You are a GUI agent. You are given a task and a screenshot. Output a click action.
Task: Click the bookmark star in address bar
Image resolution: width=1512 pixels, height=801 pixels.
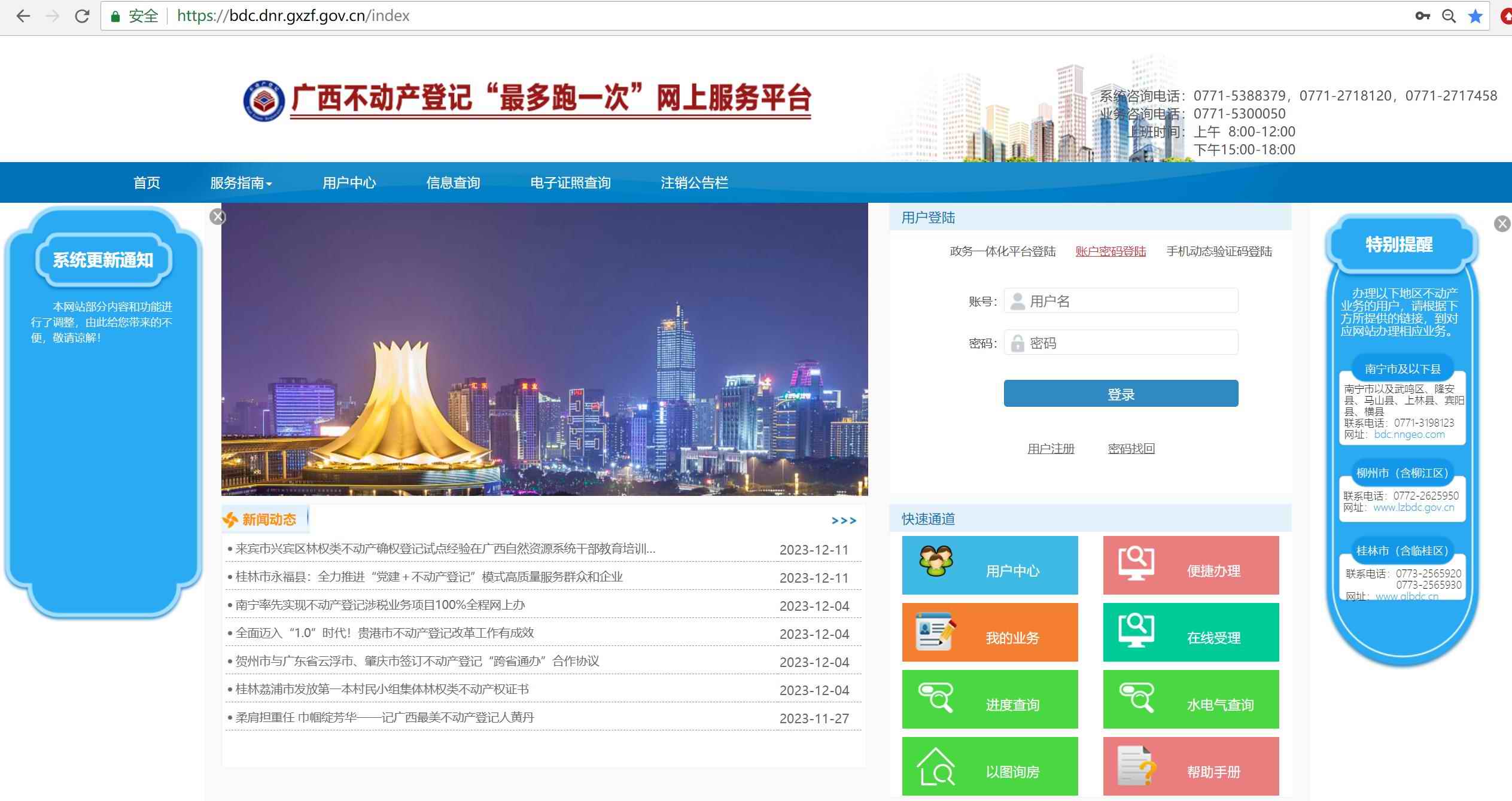tap(1475, 16)
